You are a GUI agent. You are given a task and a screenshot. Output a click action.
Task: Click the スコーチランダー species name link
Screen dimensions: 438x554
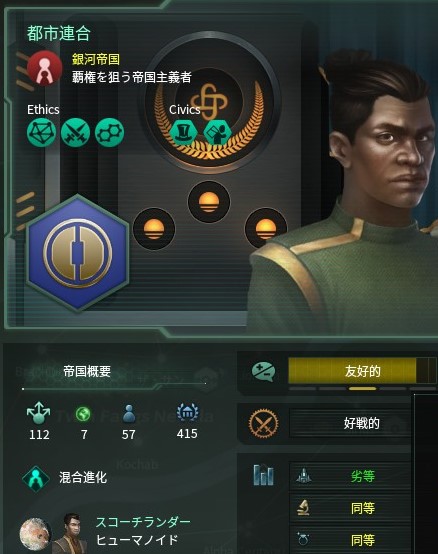[143, 521]
